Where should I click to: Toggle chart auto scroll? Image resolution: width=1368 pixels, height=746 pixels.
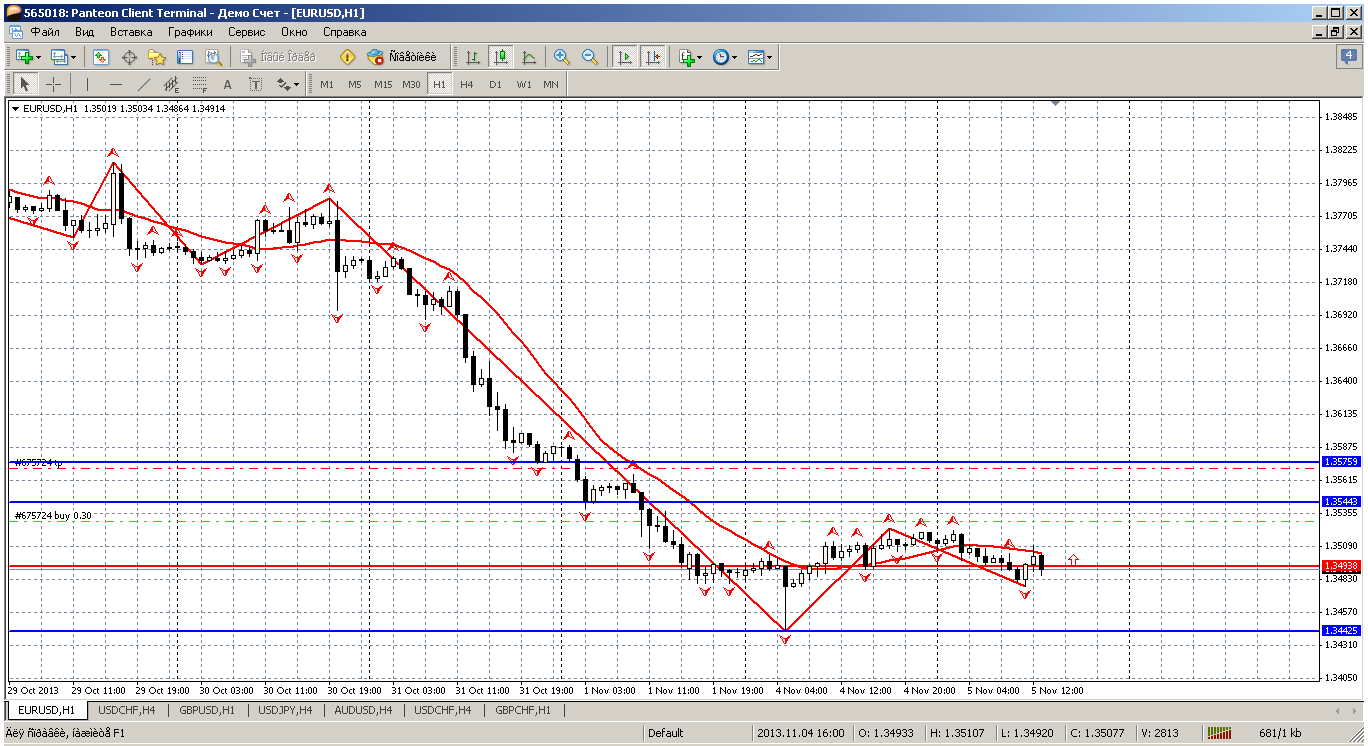pos(625,58)
